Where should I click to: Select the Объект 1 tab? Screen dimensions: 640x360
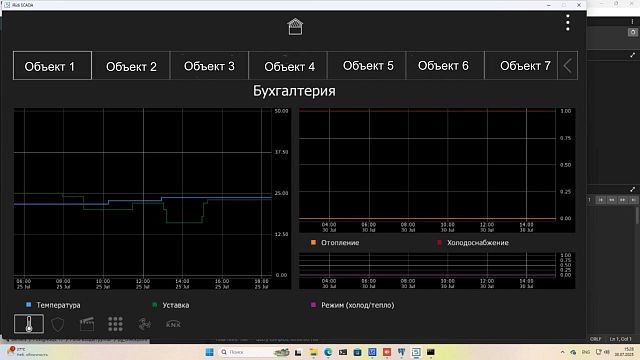pos(52,66)
